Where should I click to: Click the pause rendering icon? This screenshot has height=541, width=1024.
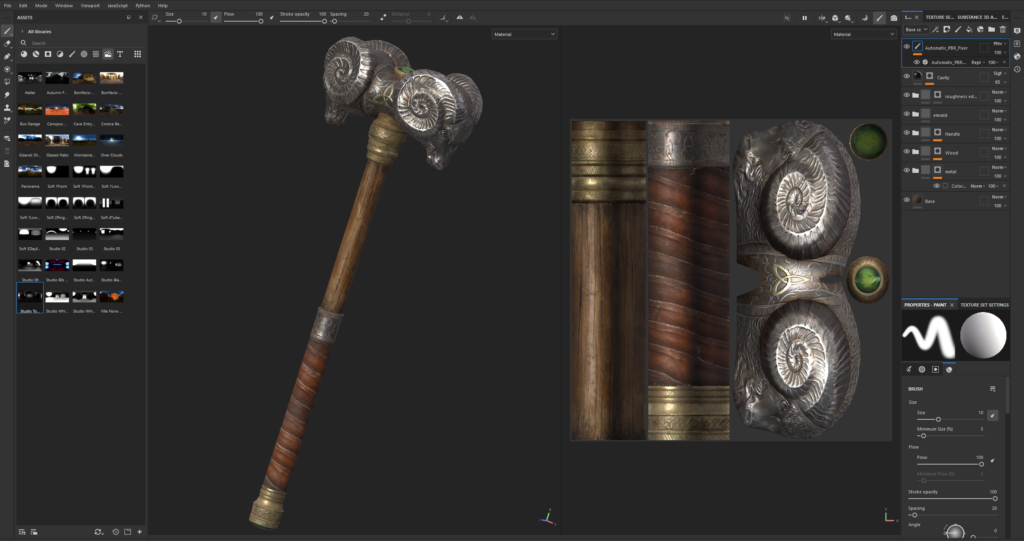click(x=804, y=17)
